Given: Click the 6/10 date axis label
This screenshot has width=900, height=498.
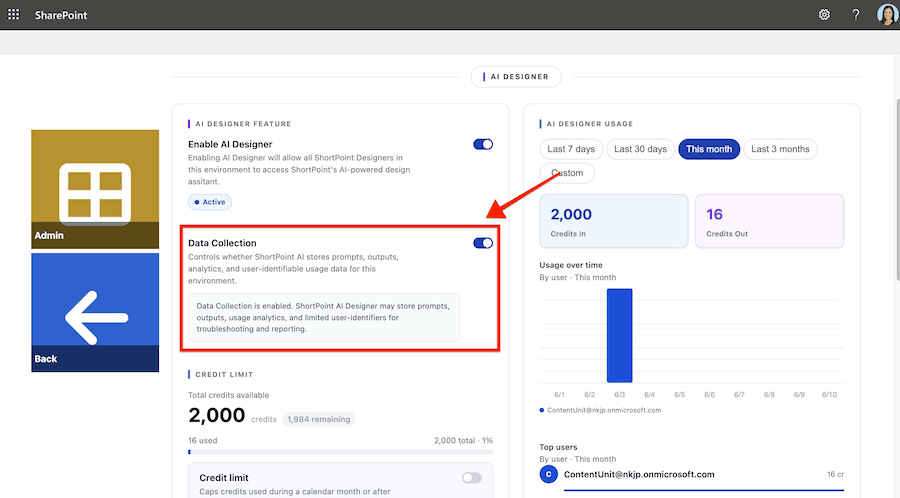Looking at the screenshot, I should click(829, 395).
